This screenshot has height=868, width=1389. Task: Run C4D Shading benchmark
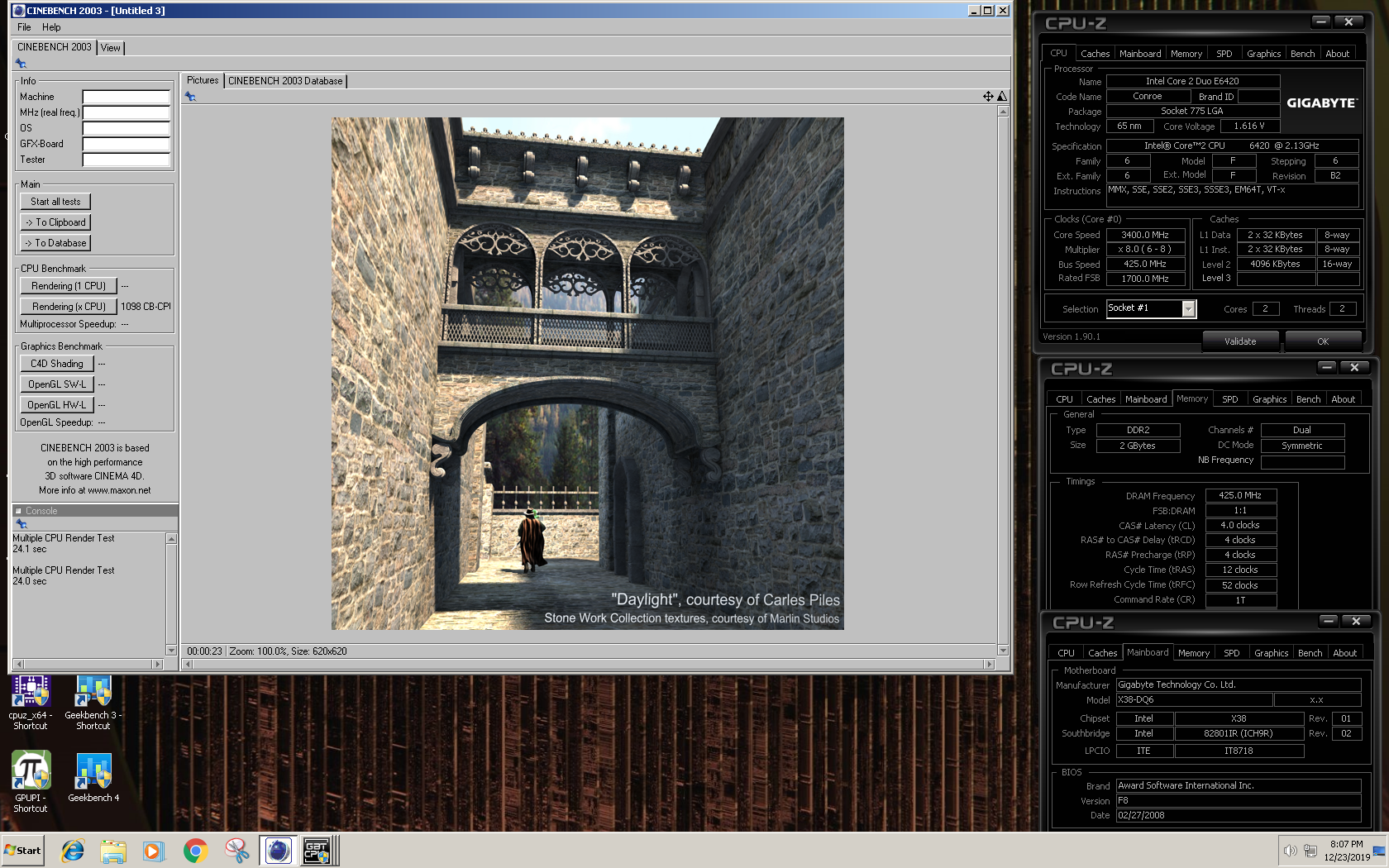57,364
